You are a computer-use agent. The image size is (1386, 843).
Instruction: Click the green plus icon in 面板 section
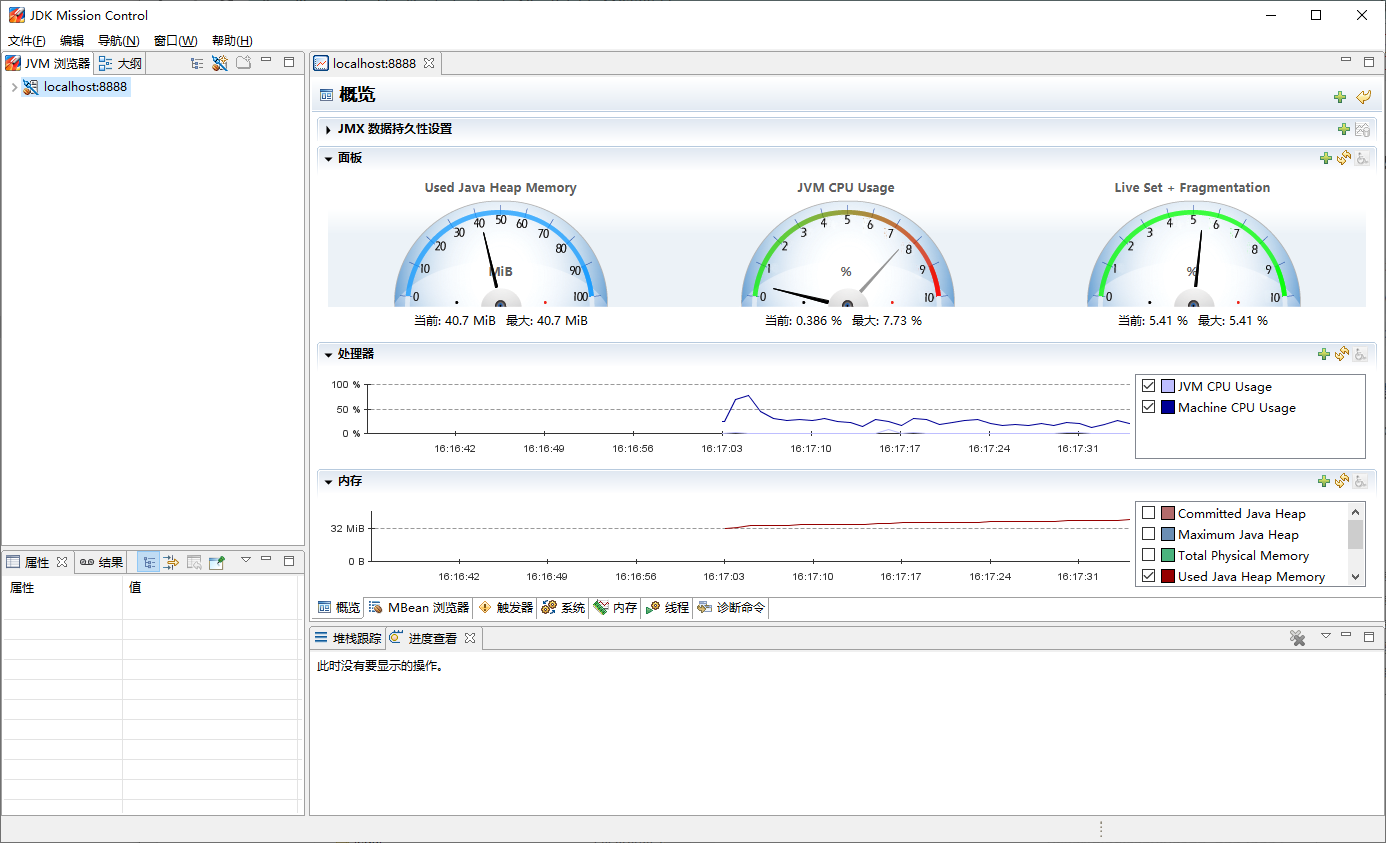tap(1326, 158)
